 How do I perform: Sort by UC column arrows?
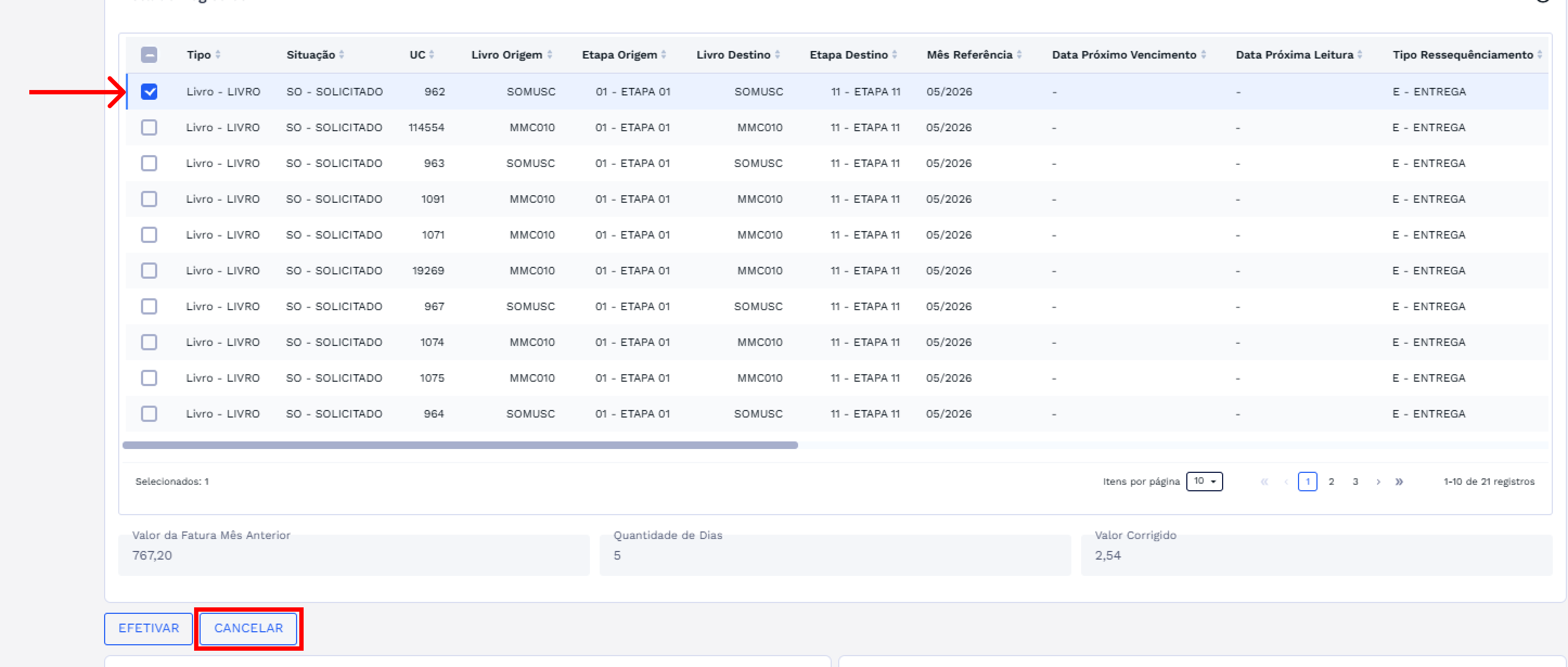click(x=432, y=55)
